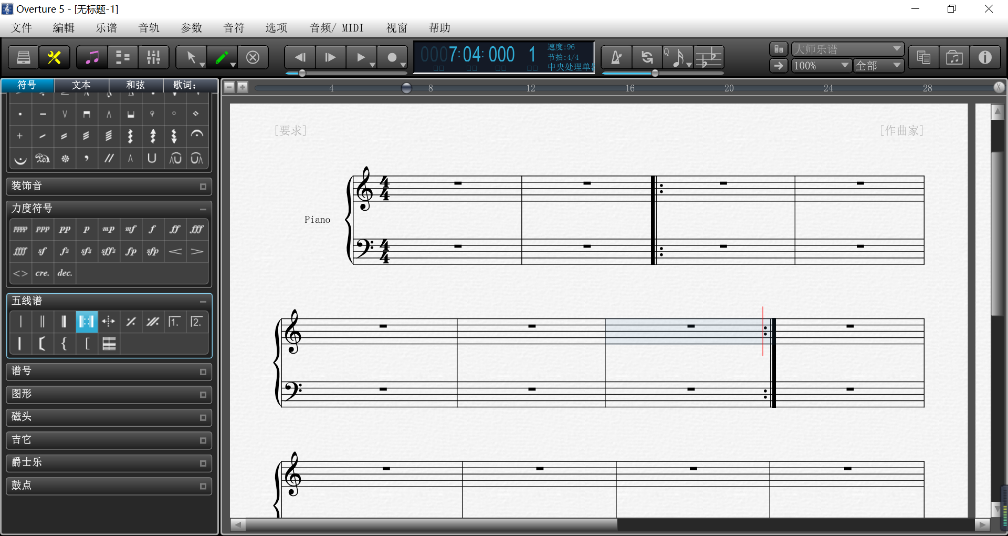The image size is (1008, 536).
Task: Open the 编辑 menu
Action: (x=64, y=28)
